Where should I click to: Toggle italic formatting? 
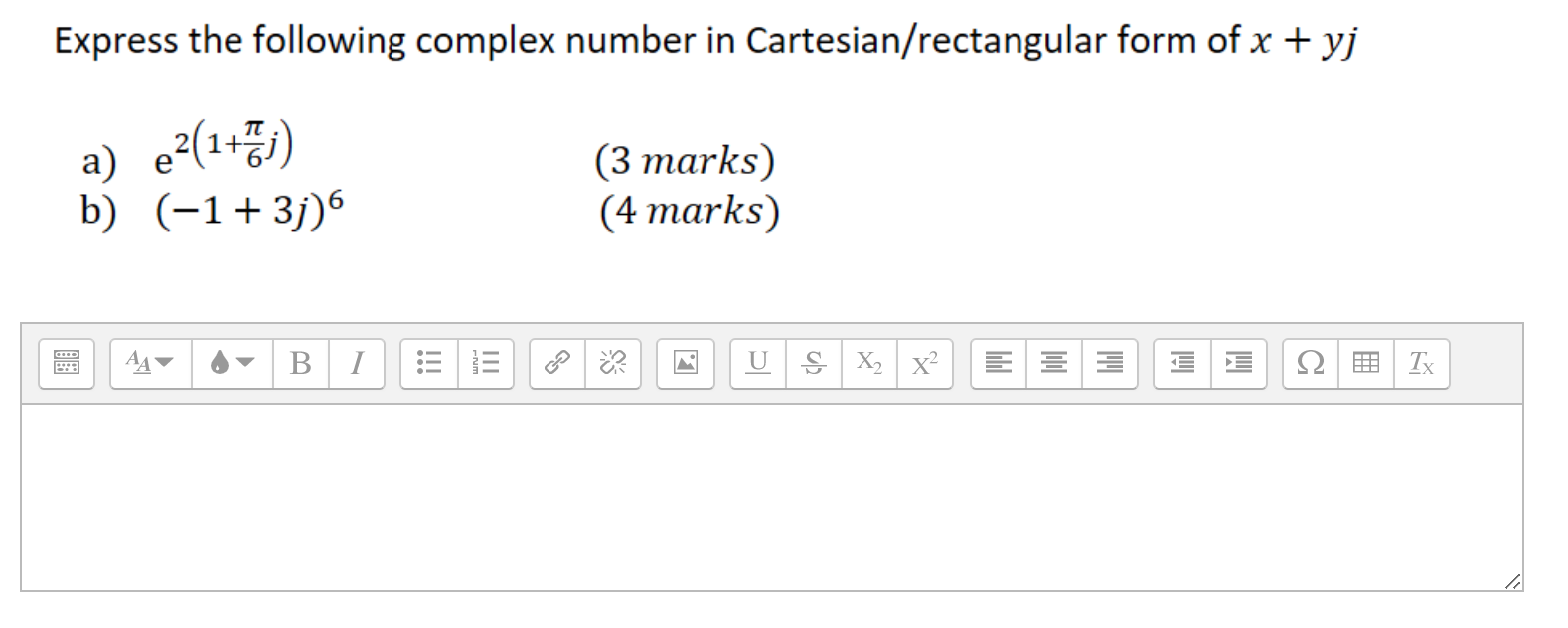tap(356, 364)
